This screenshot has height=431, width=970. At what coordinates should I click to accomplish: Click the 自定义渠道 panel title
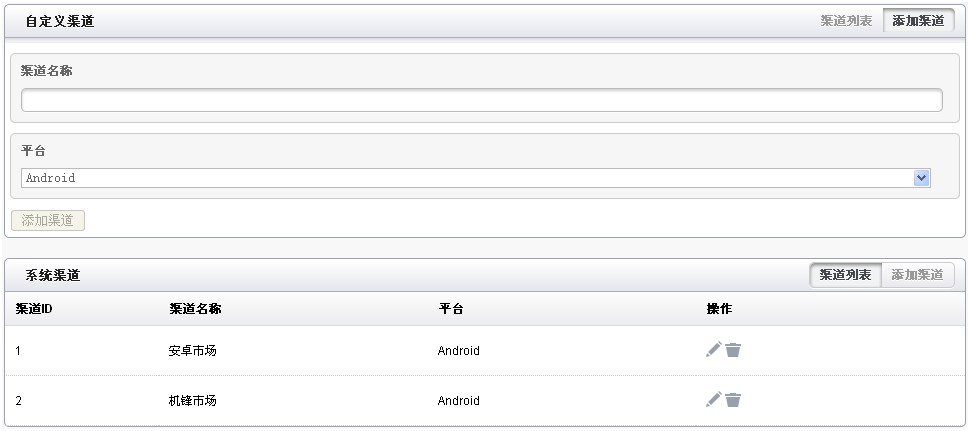point(59,22)
